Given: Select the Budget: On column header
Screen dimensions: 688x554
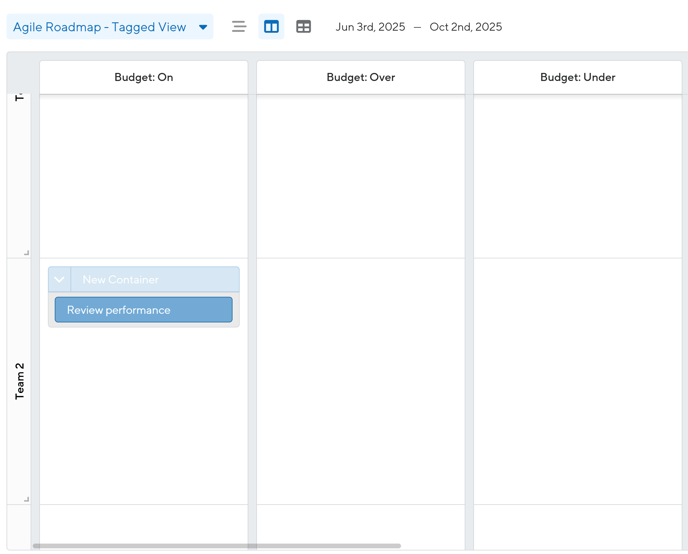Looking at the screenshot, I should click(143, 77).
